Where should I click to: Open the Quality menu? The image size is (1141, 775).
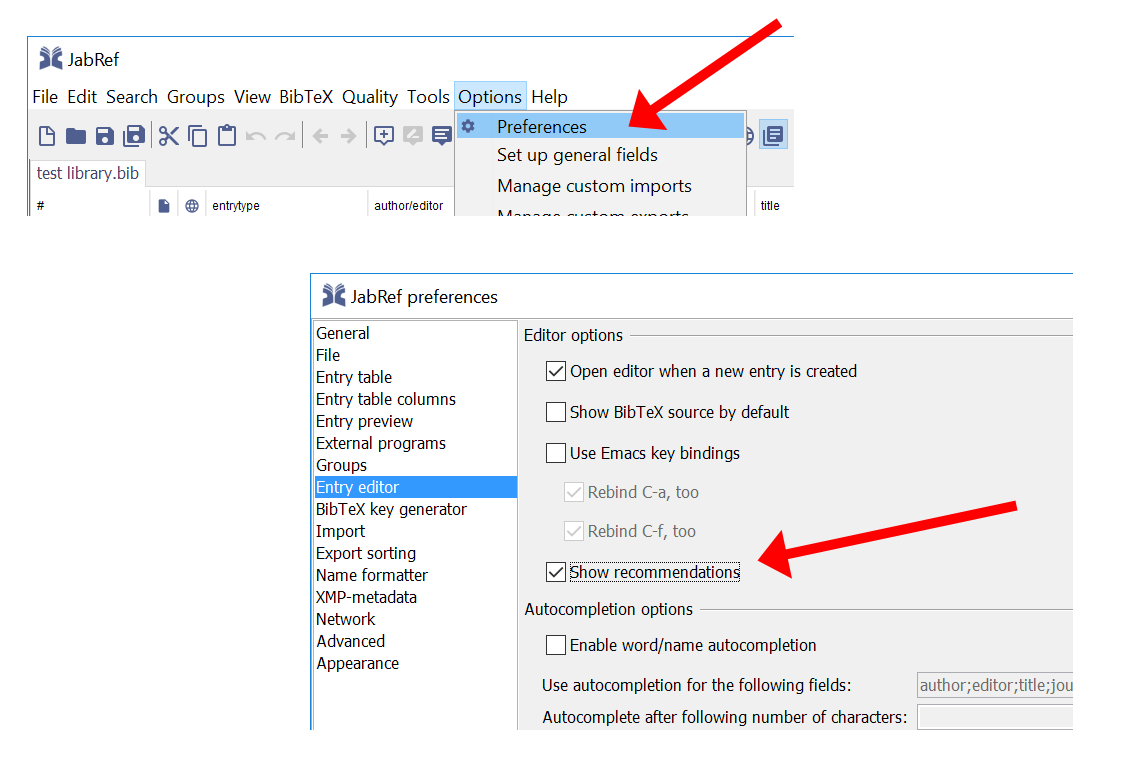click(370, 97)
